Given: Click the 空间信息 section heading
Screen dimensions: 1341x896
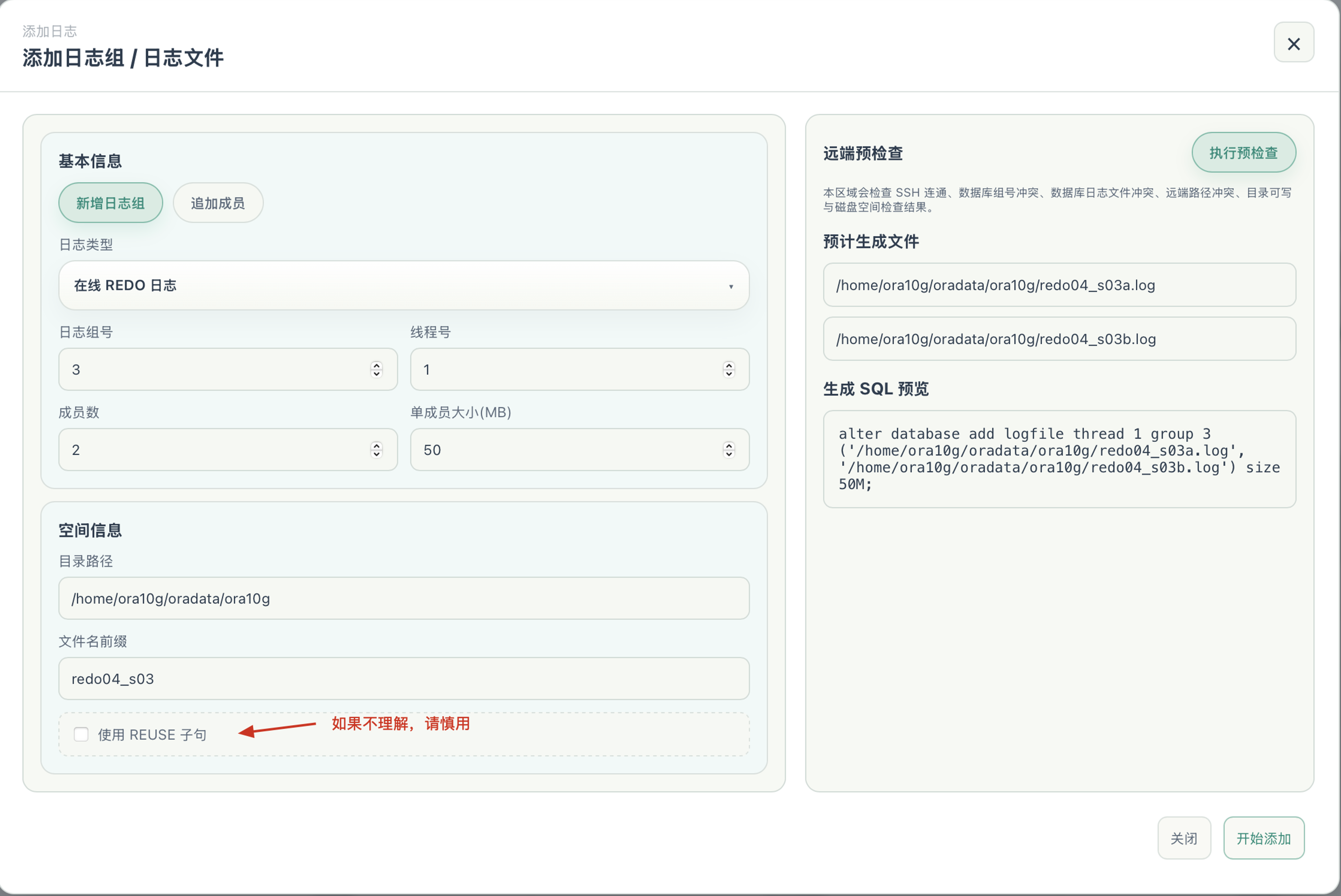Looking at the screenshot, I should tap(90, 530).
